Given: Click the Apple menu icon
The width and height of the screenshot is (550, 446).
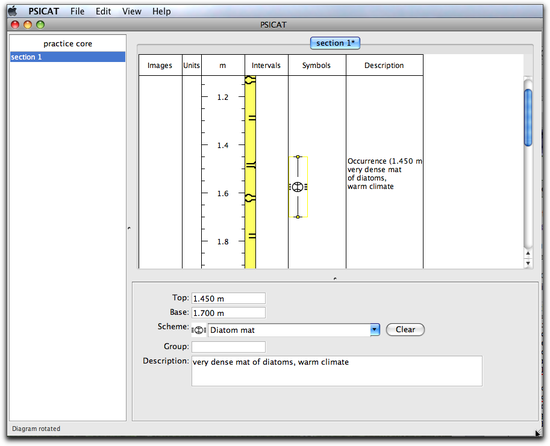Looking at the screenshot, I should [x=13, y=11].
